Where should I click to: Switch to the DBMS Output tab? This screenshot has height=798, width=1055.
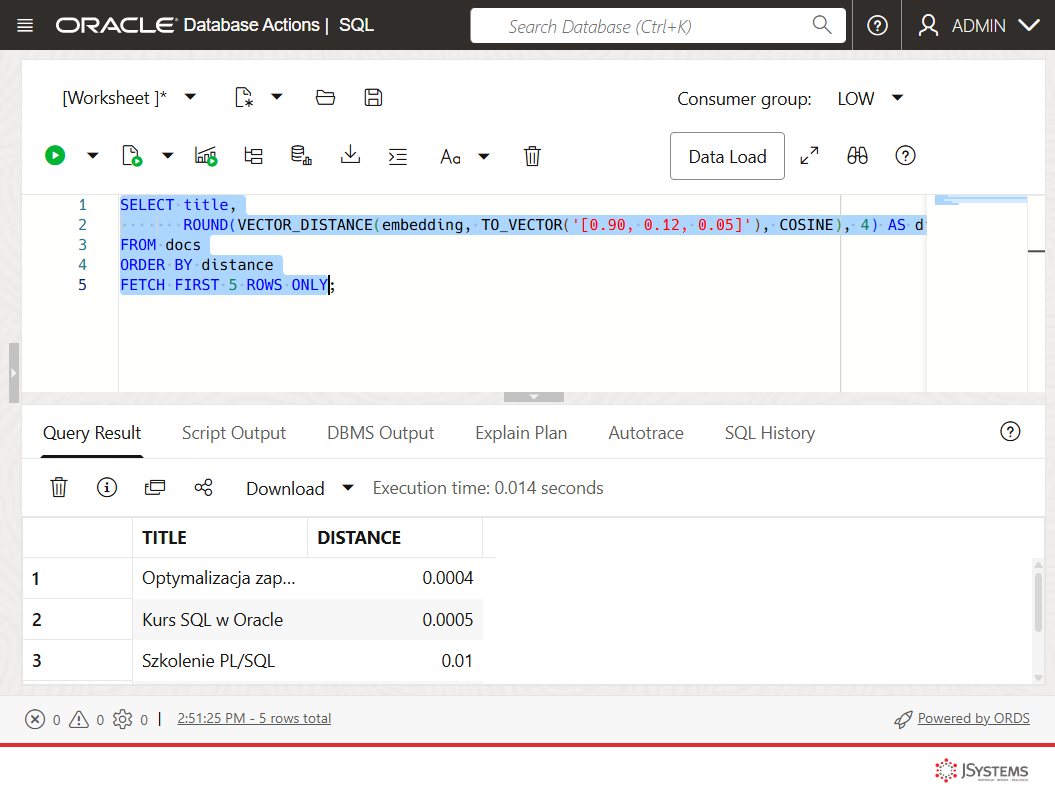380,433
